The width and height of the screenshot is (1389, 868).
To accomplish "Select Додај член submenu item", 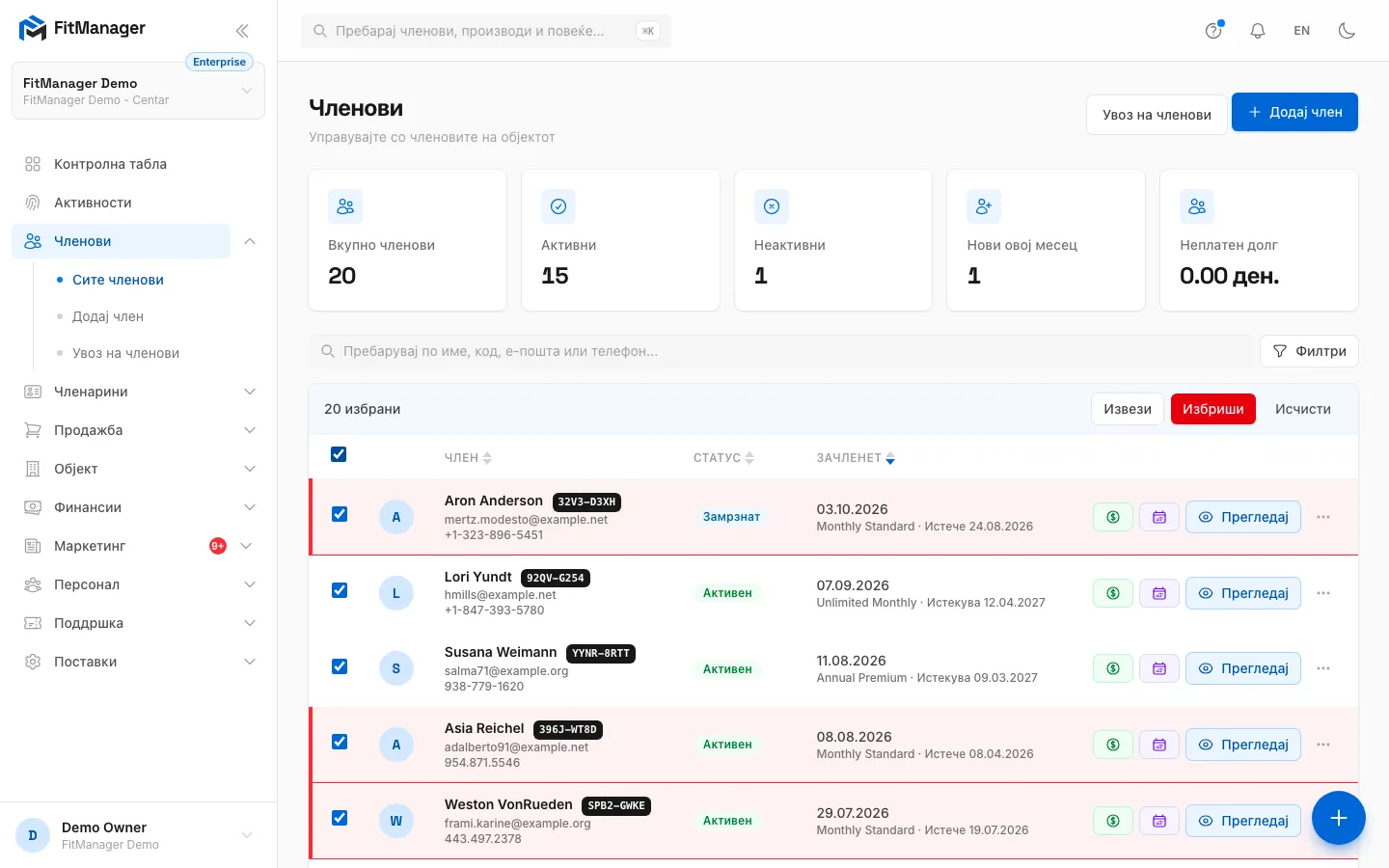I will point(108,316).
